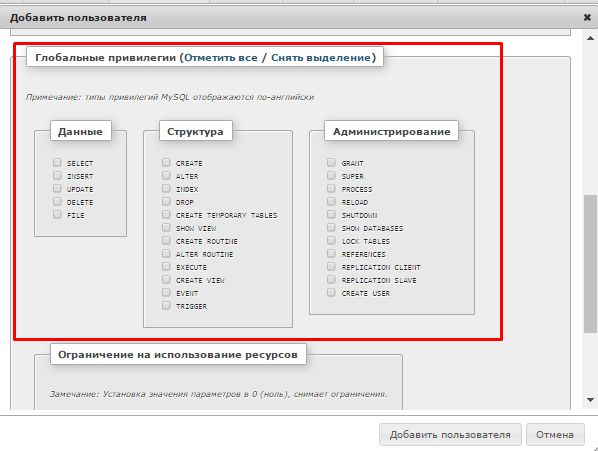Click the Структура group heading
This screenshot has height=451, width=598.
pyautogui.click(x=195, y=132)
